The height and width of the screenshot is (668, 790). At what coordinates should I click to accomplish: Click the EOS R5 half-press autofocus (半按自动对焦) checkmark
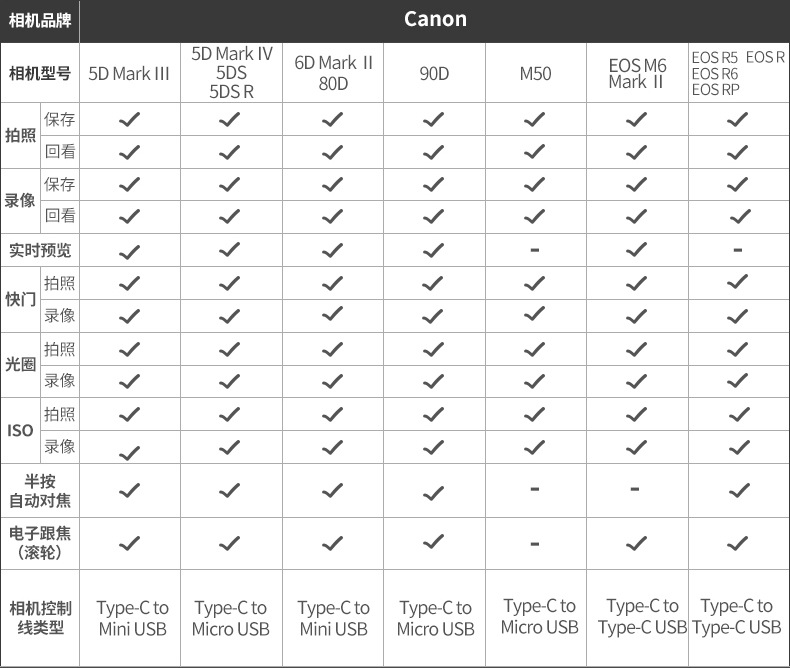pos(738,490)
